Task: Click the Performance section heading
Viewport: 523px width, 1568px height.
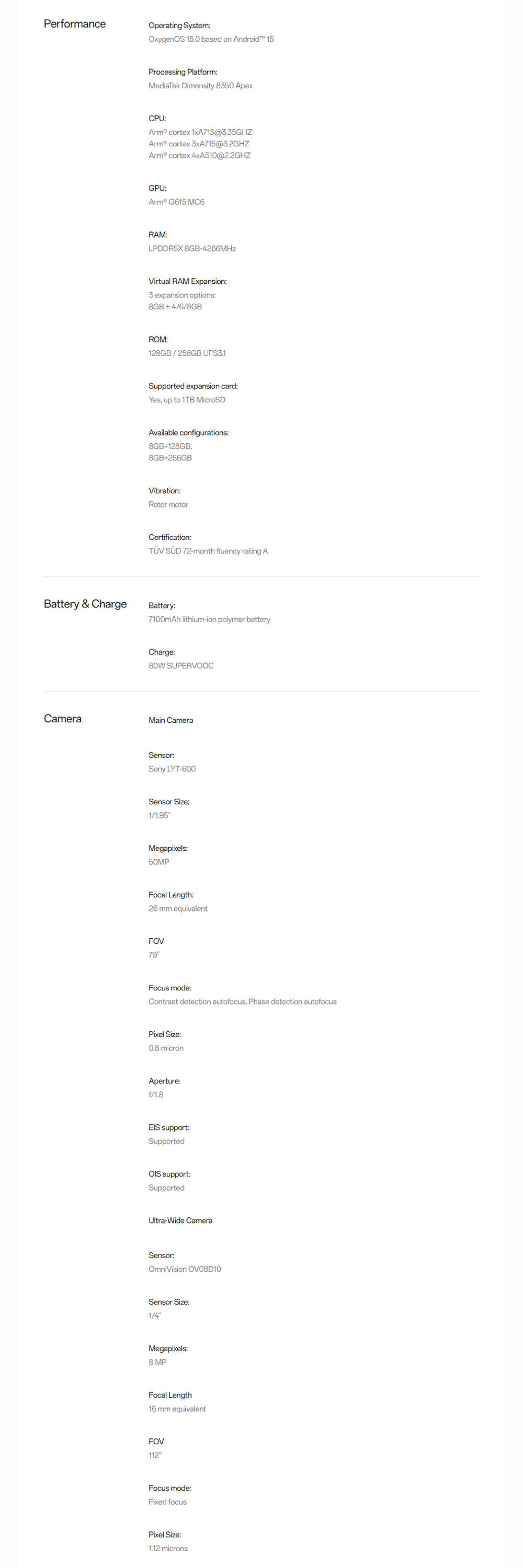Action: click(74, 24)
